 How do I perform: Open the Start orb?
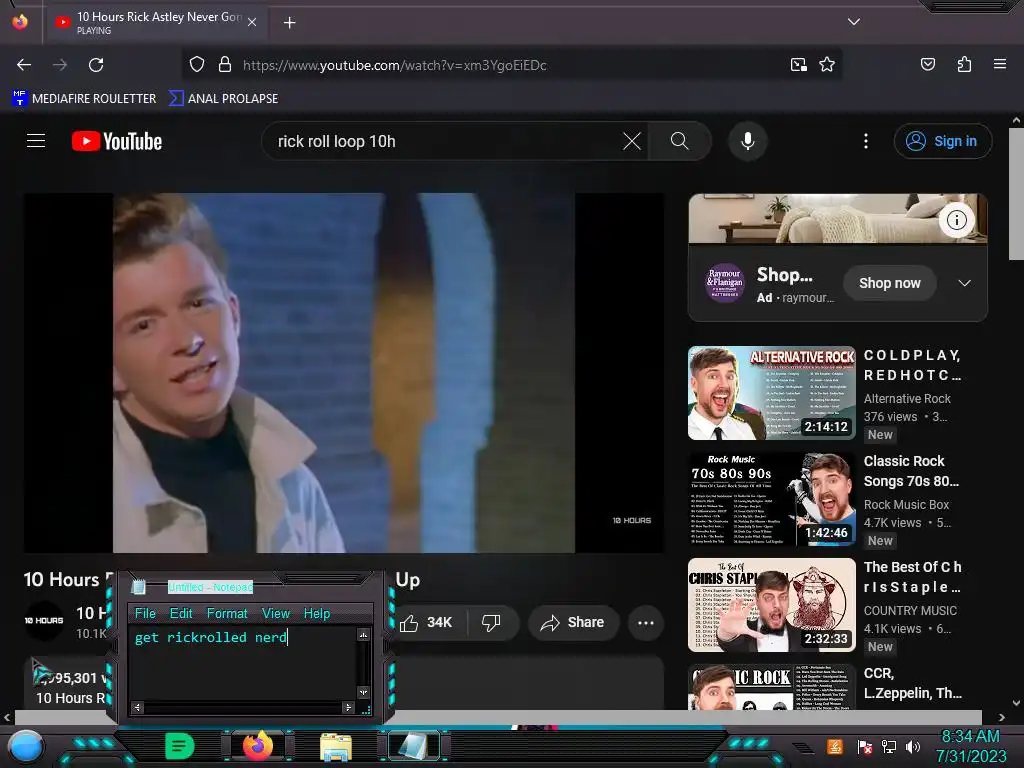(x=26, y=746)
